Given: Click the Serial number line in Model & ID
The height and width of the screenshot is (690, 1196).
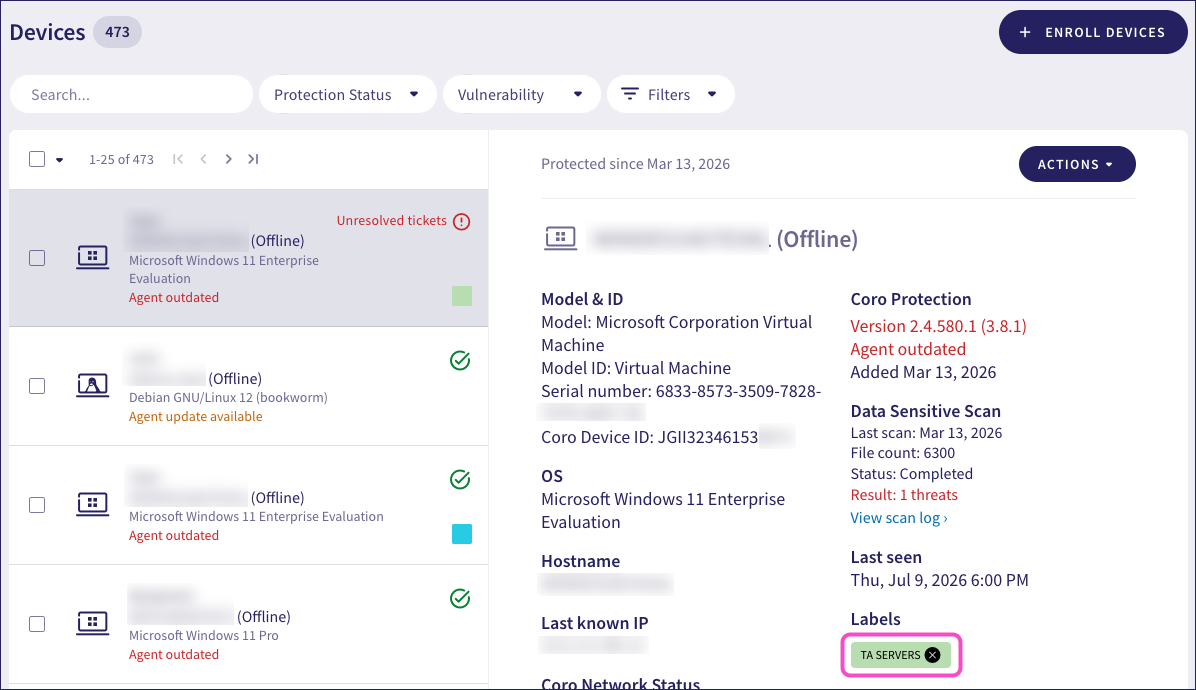Looking at the screenshot, I should tap(681, 391).
